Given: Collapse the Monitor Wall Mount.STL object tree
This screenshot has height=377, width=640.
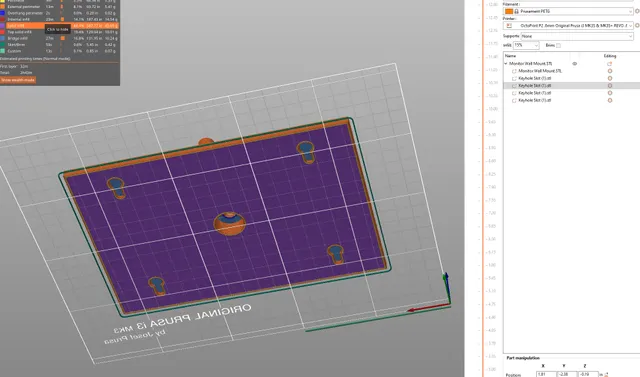Looking at the screenshot, I should (506, 64).
